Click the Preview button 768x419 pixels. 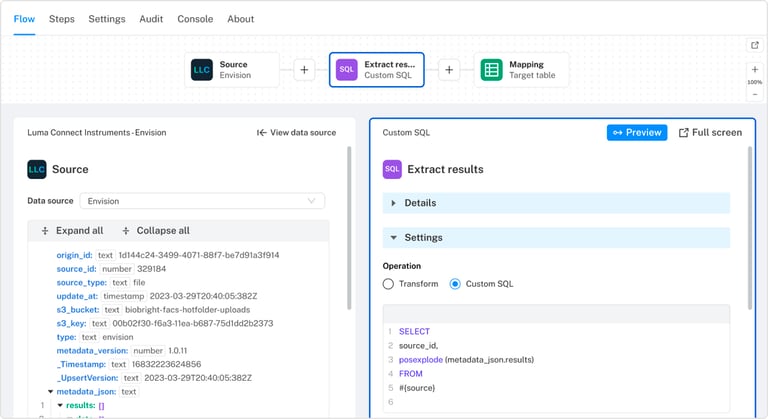[x=637, y=132]
